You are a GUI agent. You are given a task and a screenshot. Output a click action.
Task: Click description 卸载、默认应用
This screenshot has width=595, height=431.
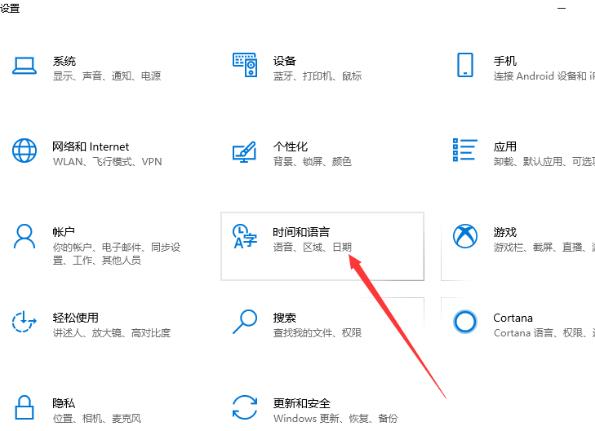click(544, 162)
